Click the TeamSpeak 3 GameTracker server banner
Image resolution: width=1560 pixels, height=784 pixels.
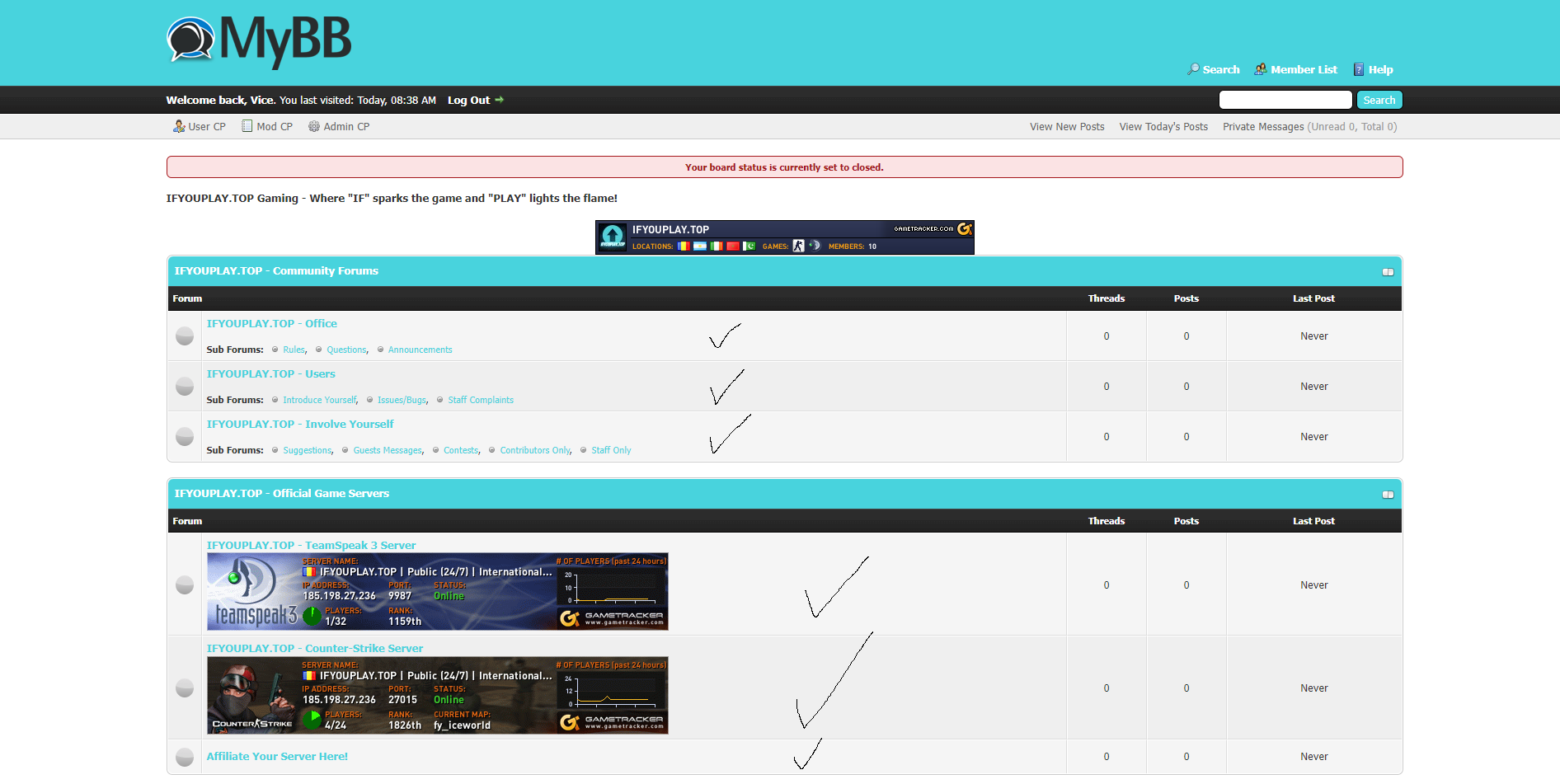pos(438,592)
